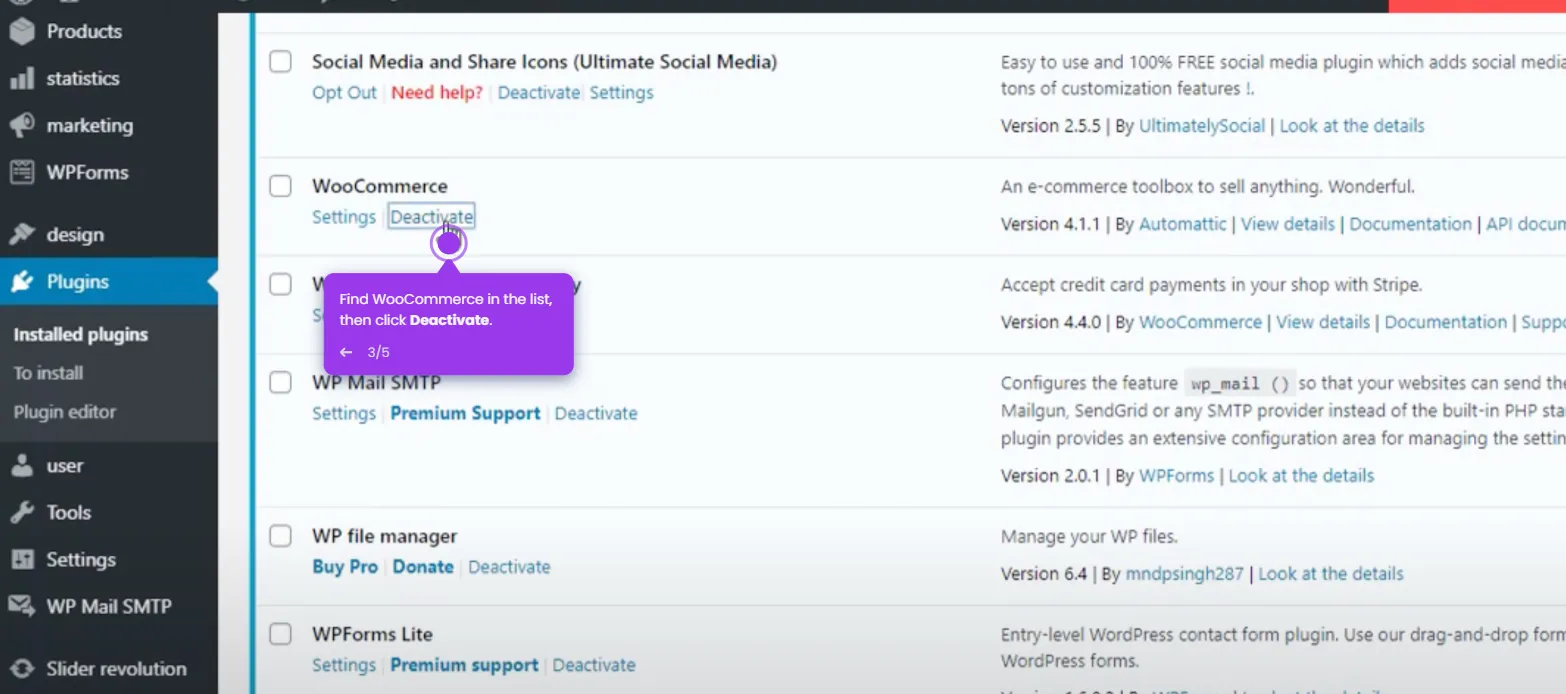The width and height of the screenshot is (1566, 694).
Task: Tick the Social Media and Share Icons checkbox
Action: click(x=281, y=62)
